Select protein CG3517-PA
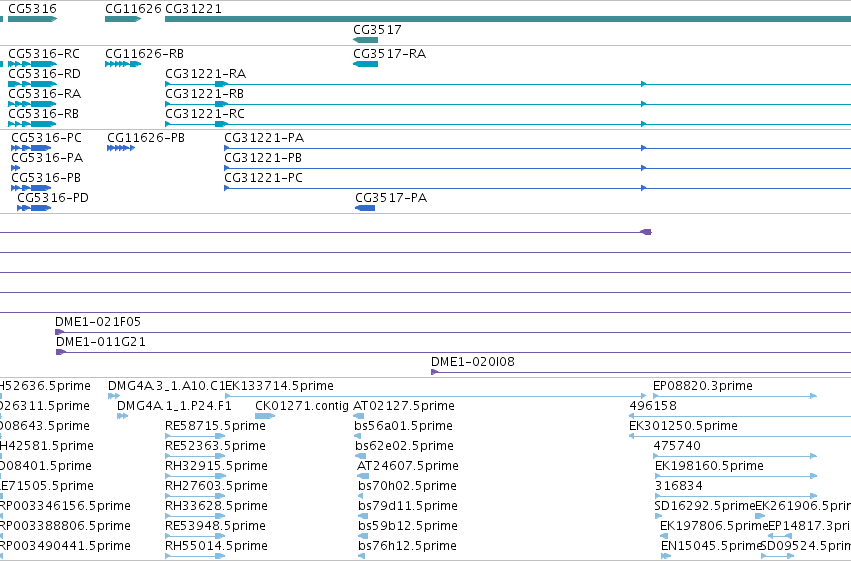Viewport: 851px width, 561px height. [391, 198]
